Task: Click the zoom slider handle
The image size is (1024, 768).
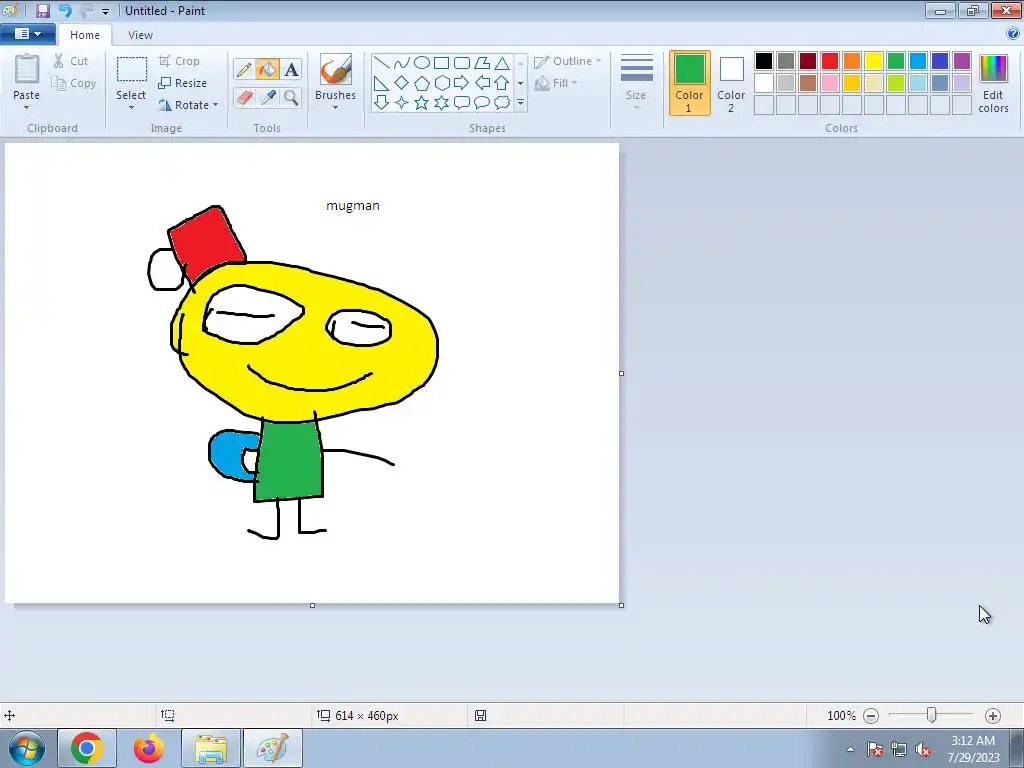Action: 932,715
